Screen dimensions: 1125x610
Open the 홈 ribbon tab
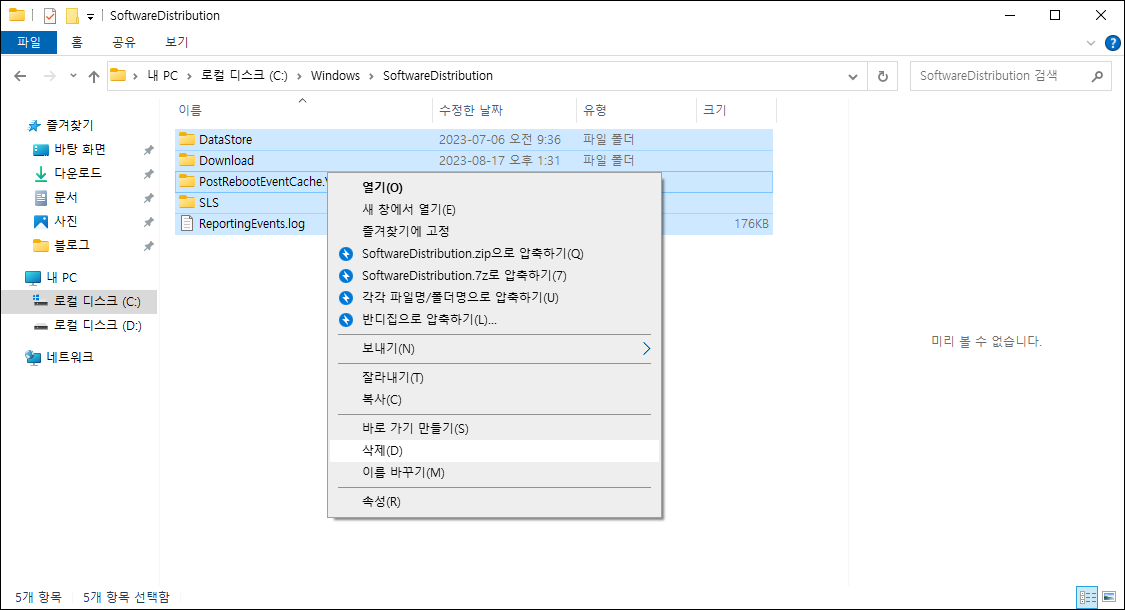[77, 42]
